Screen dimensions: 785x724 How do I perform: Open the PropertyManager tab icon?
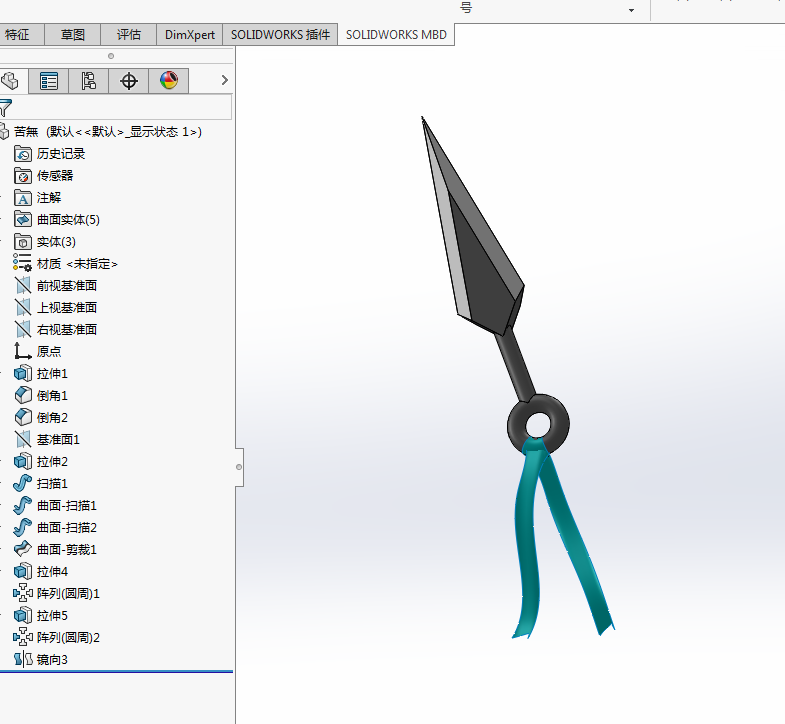click(49, 81)
